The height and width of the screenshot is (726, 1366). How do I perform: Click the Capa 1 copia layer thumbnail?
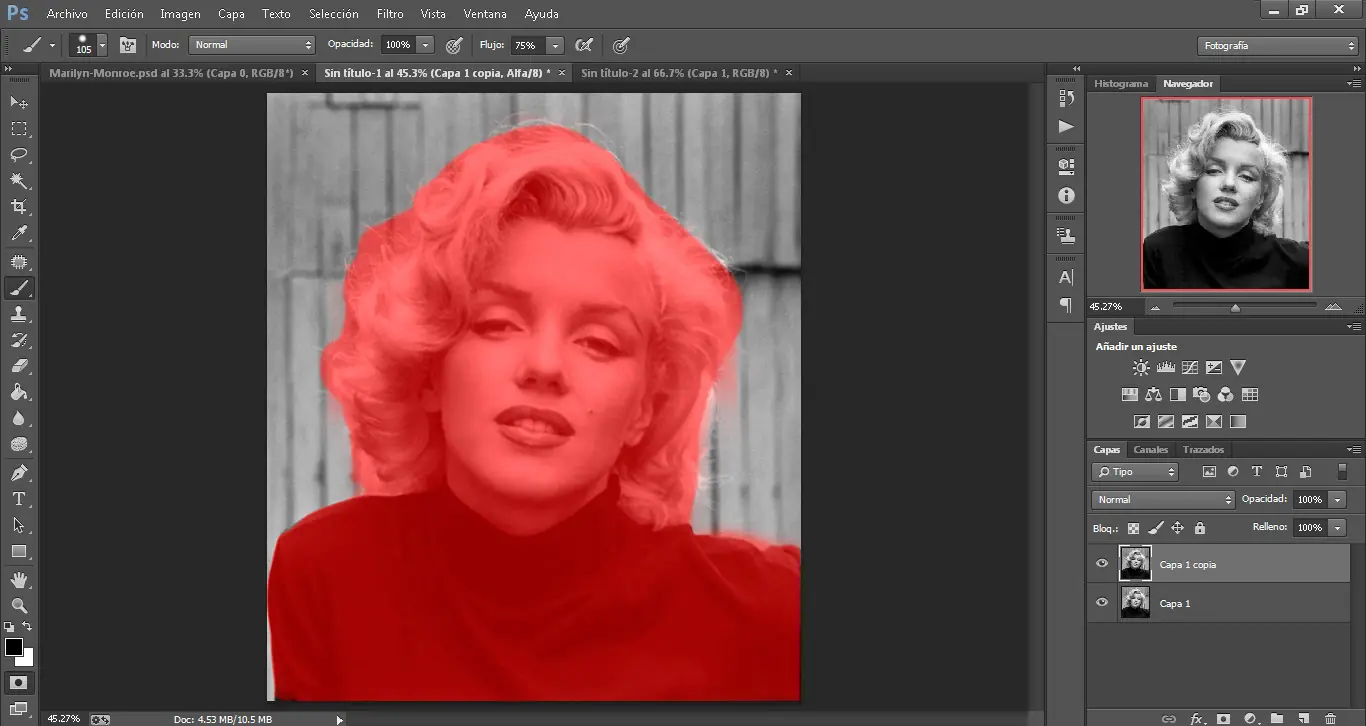(1135, 564)
